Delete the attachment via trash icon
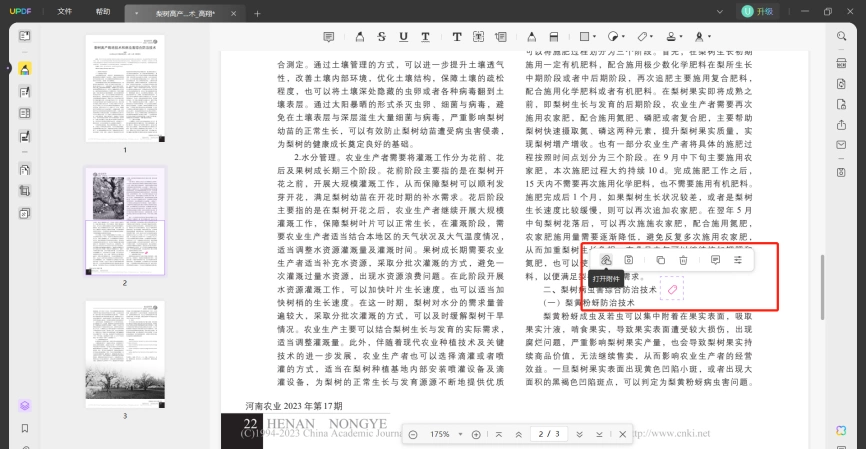Screen dimensions: 866x449 [683, 260]
